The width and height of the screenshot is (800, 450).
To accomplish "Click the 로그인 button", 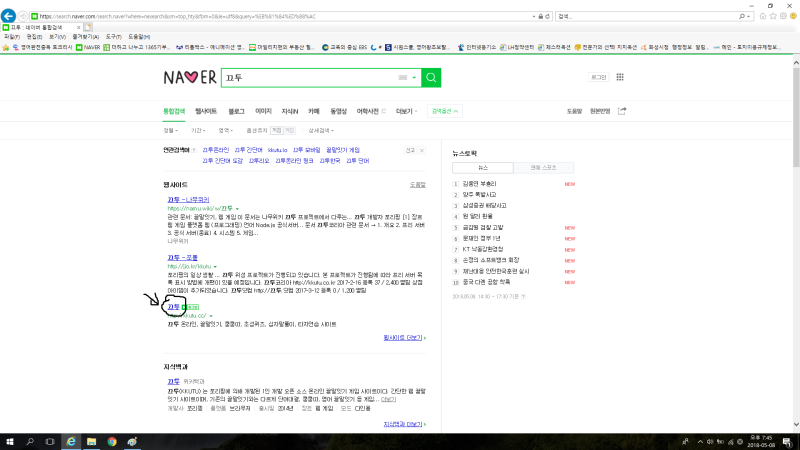I will (598, 77).
